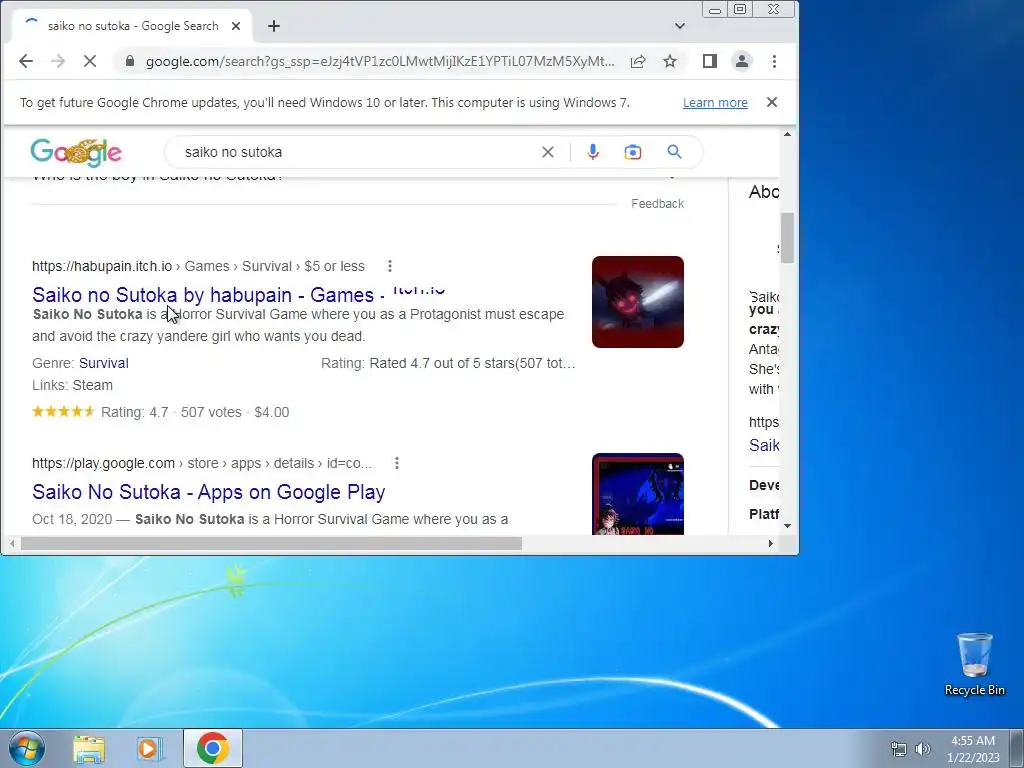Bookmark this page with star icon
This screenshot has width=1024, height=768.
[670, 61]
